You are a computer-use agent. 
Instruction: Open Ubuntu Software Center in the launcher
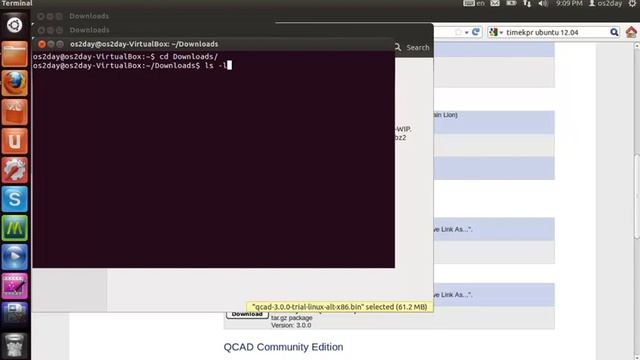[14, 112]
